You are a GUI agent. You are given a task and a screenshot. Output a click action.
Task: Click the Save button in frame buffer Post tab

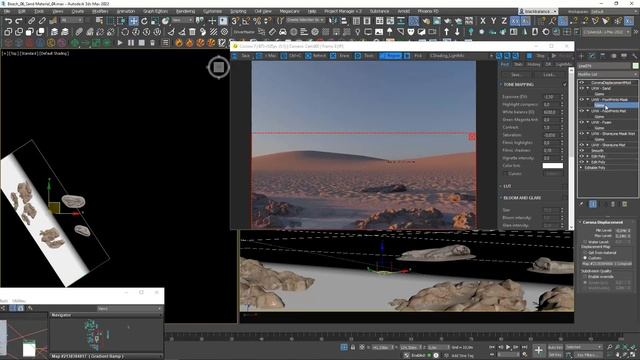[516, 75]
